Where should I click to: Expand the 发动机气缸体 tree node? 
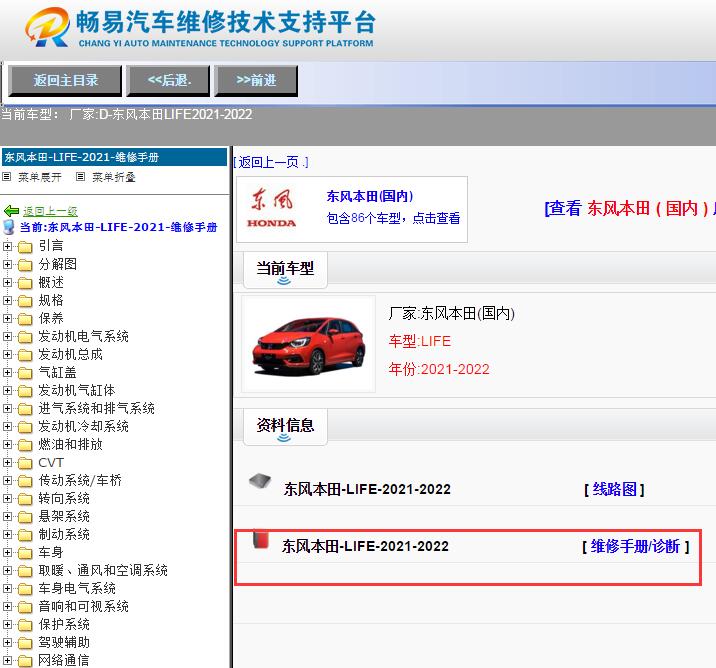click(x=7, y=390)
